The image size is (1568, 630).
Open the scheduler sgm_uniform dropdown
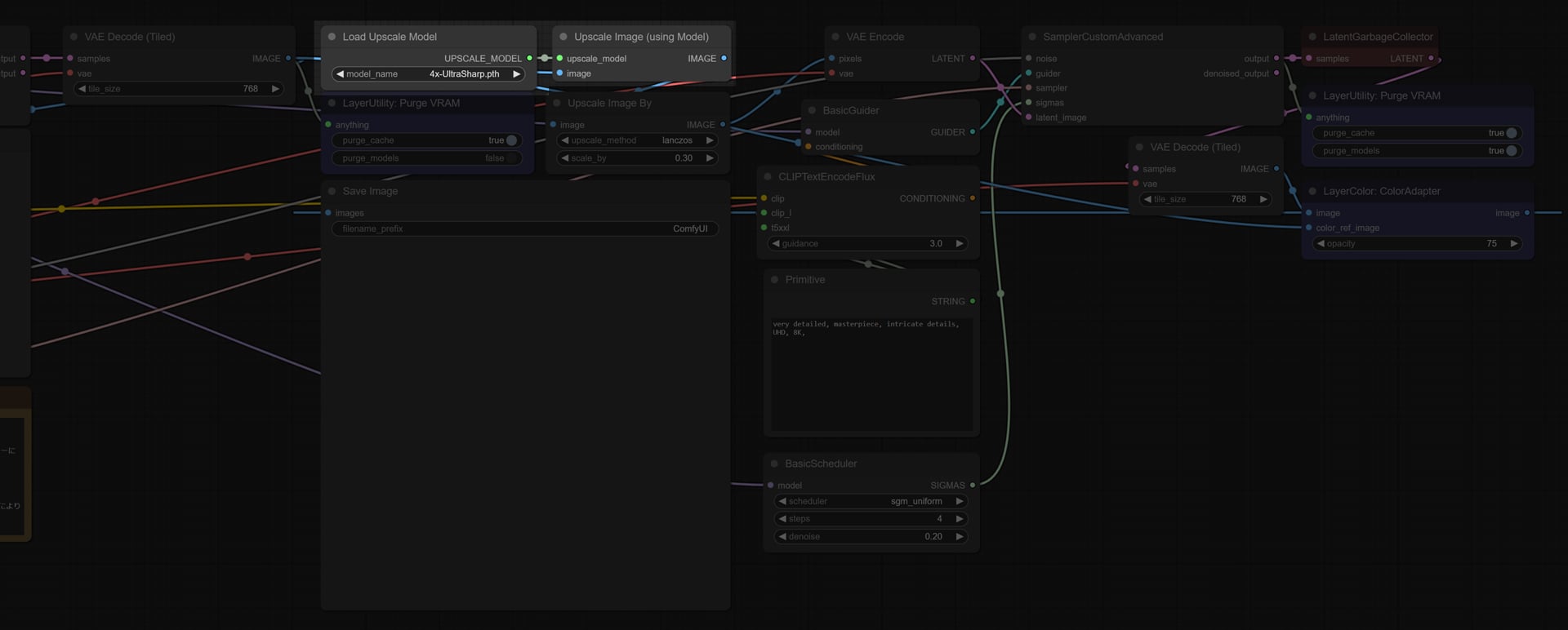coord(871,501)
